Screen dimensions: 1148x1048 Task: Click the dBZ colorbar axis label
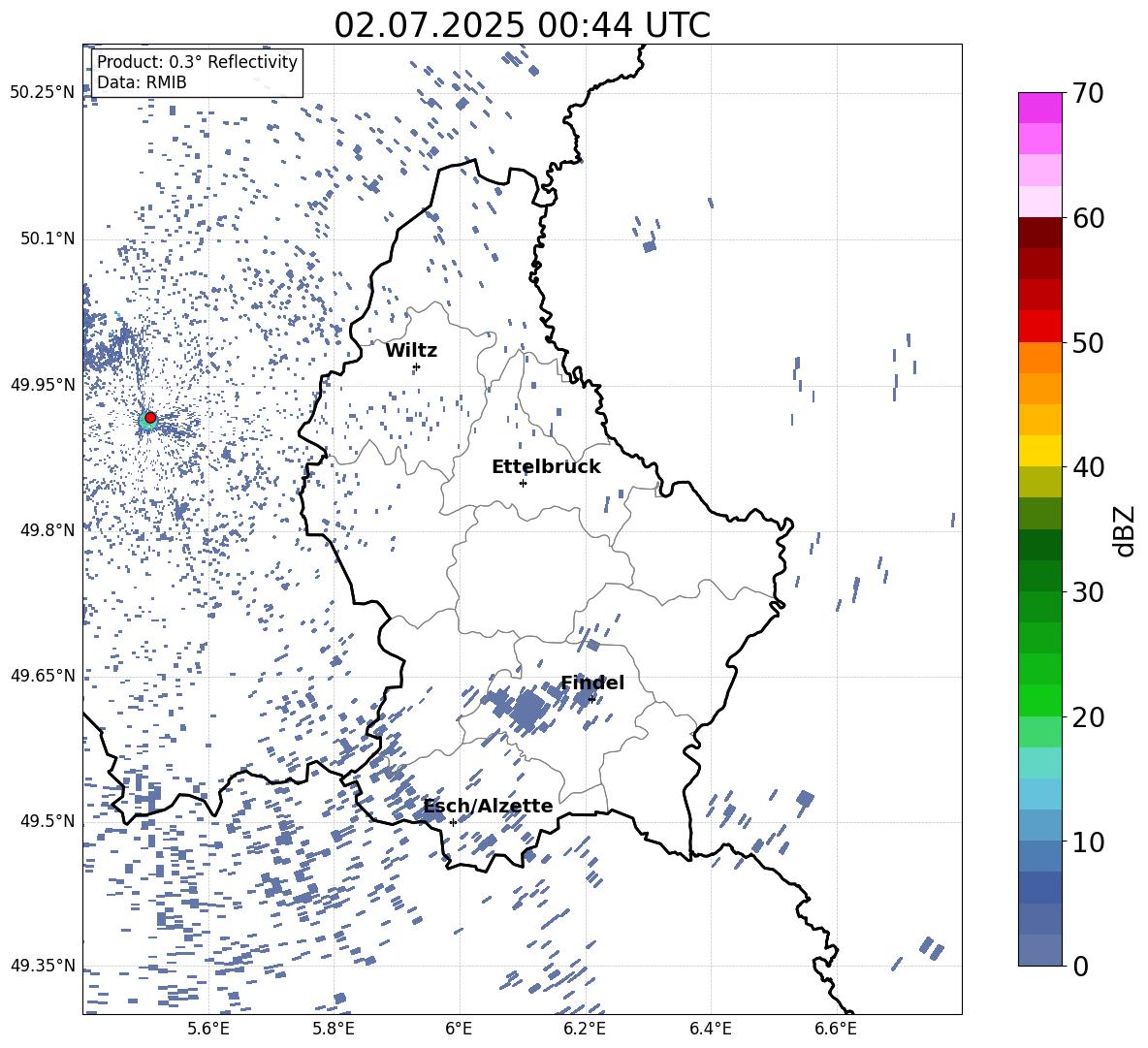(x=1126, y=530)
